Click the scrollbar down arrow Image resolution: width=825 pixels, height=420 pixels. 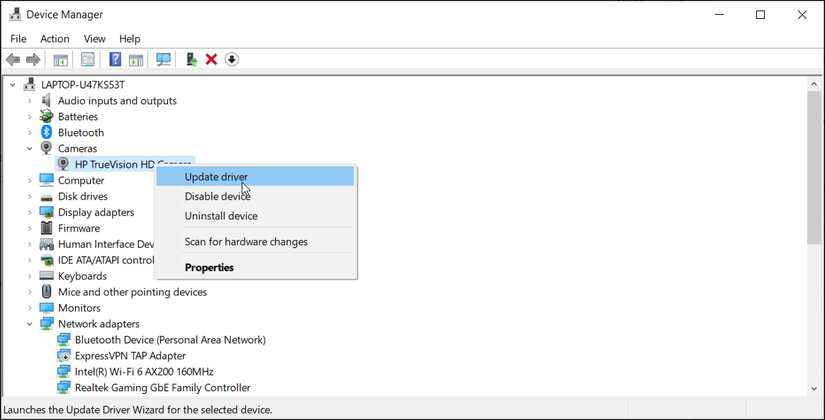coord(814,388)
